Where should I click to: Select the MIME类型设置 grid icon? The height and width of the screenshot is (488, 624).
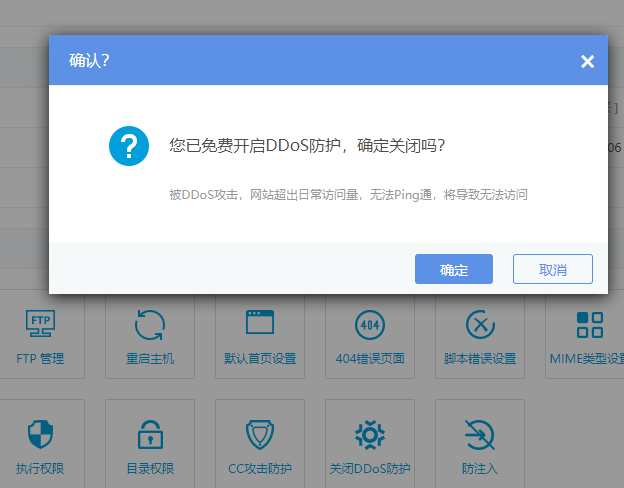pyautogui.click(x=590, y=323)
